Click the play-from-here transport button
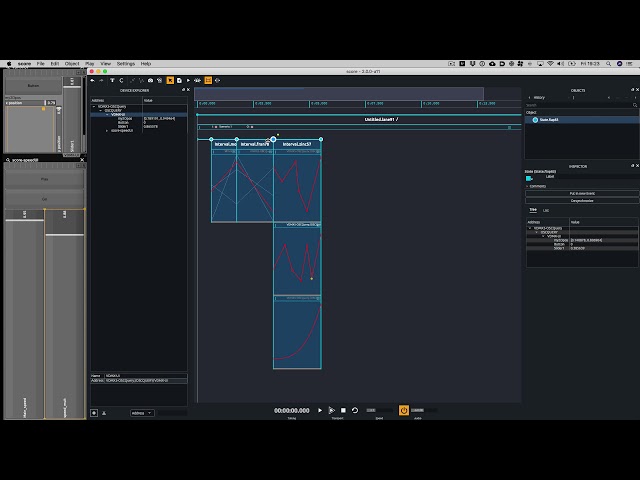Image resolution: width=640 pixels, height=480 pixels. [x=332, y=410]
